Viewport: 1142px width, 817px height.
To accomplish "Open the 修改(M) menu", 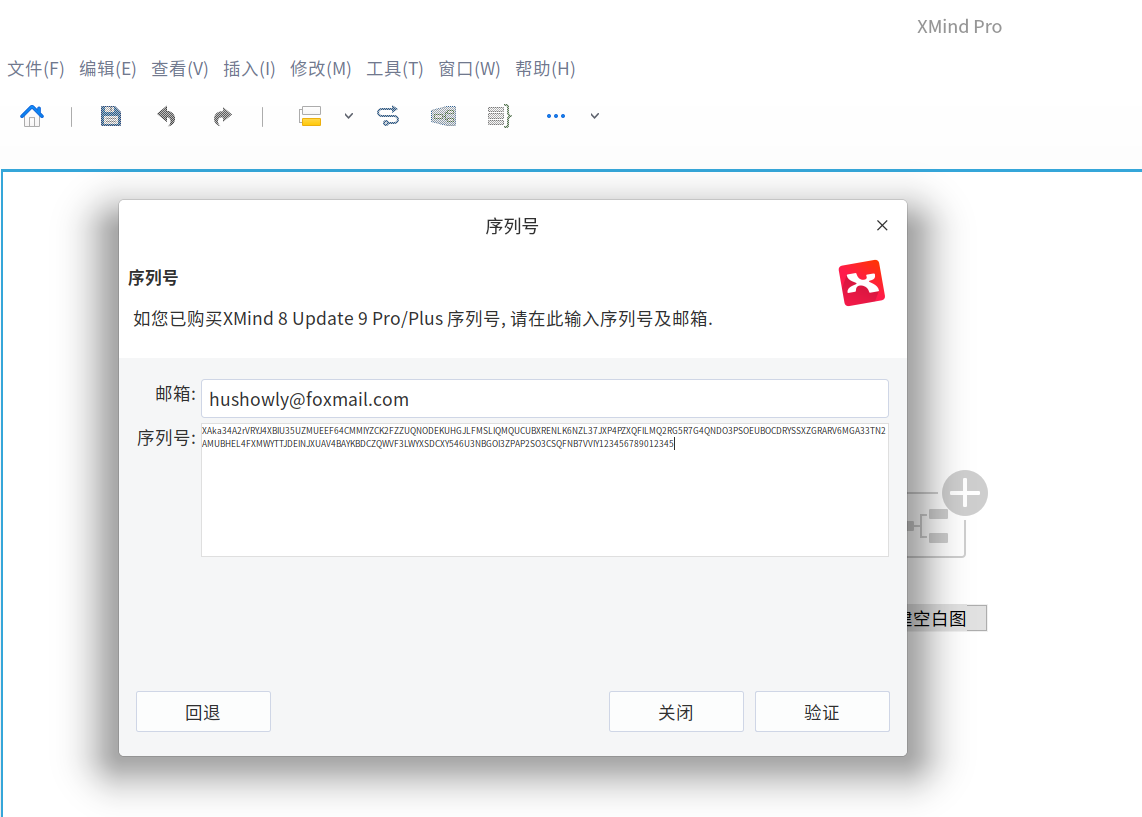I will pos(320,69).
